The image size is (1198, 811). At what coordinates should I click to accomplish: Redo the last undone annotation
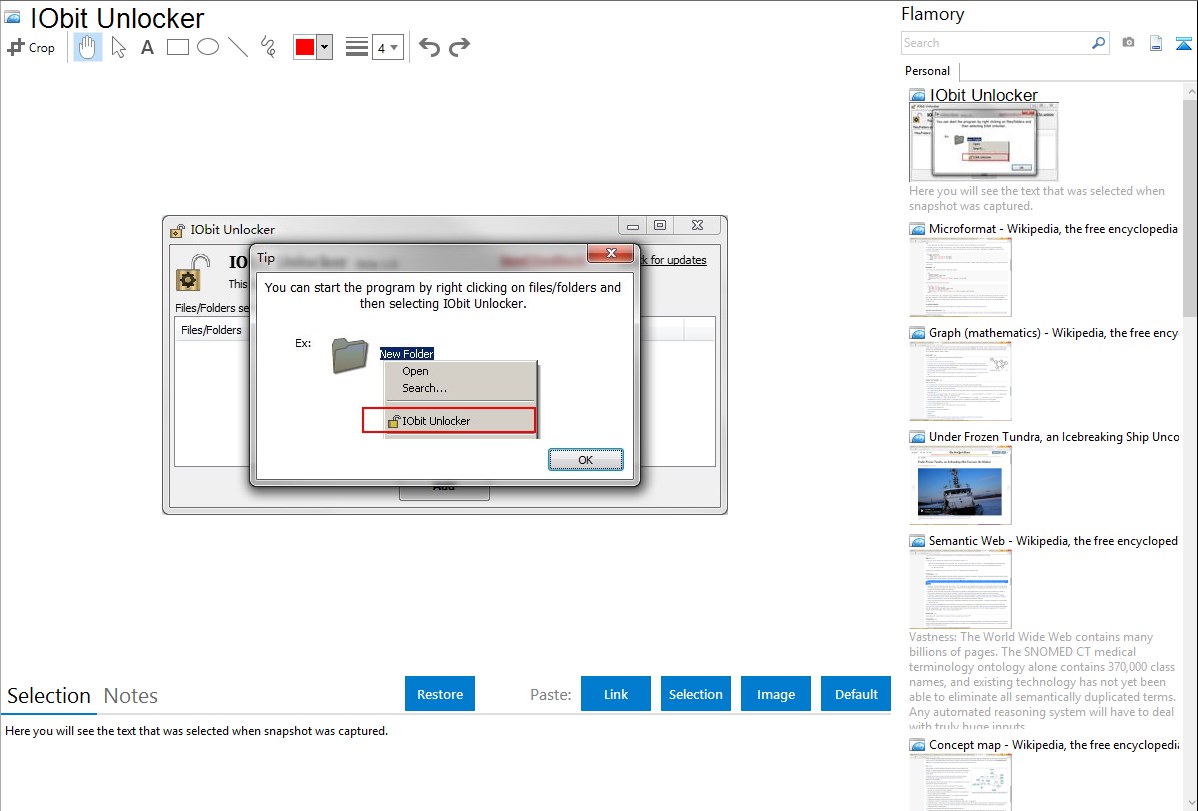click(459, 47)
